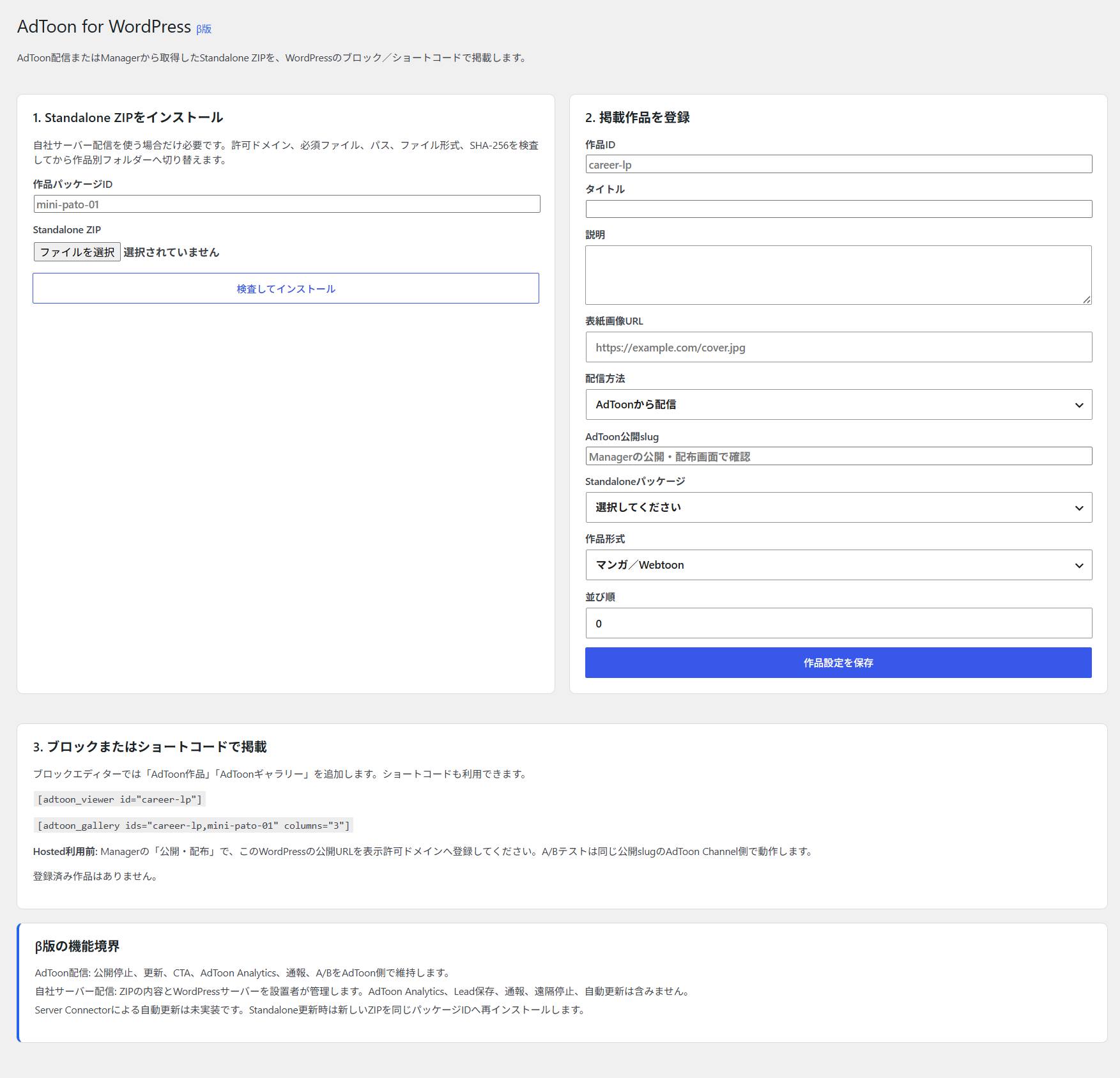Click the 検査してインストール button

click(286, 288)
